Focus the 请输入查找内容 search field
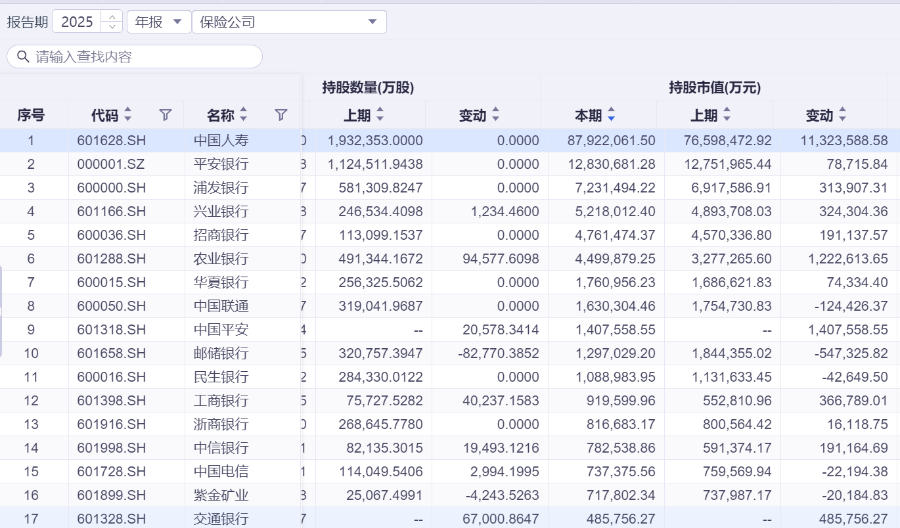 (140, 57)
